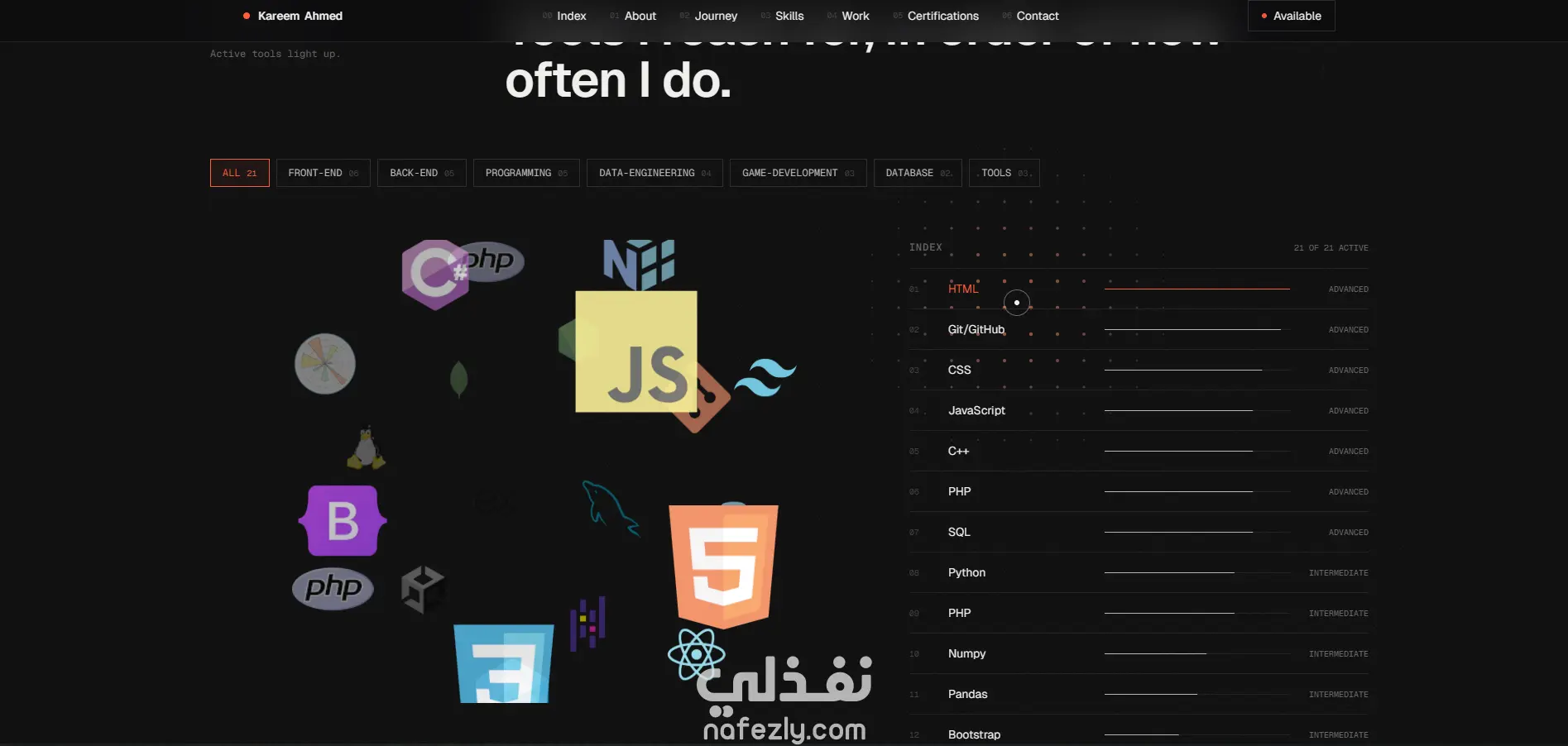Click the Kareem Ahmed site name
1568x746 pixels.
coord(293,16)
